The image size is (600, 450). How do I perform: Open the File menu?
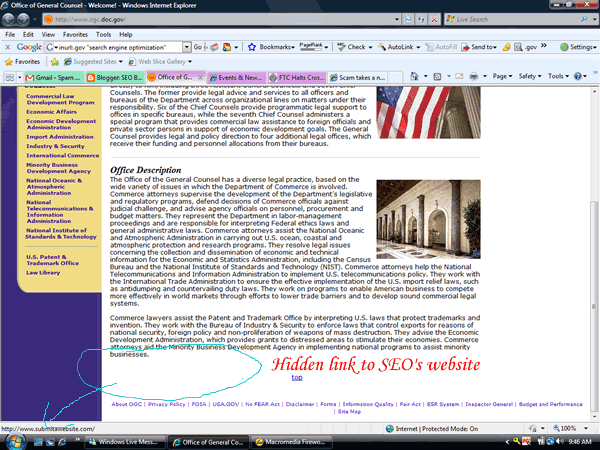pos(10,34)
